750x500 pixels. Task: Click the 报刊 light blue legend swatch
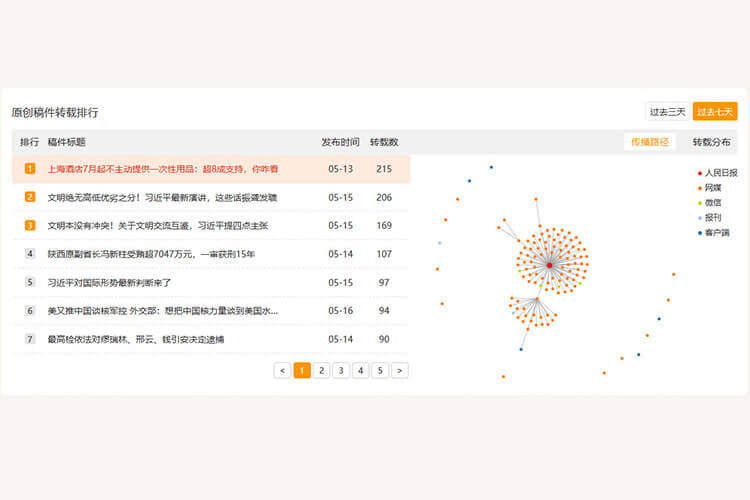[700, 218]
